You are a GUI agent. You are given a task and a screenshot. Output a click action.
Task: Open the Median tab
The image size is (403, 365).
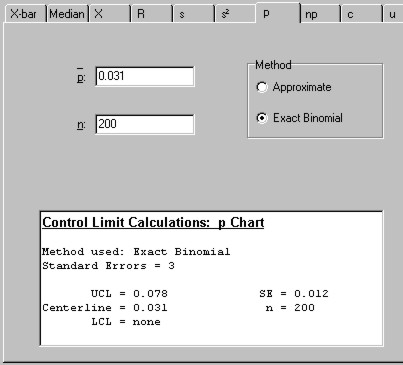[67, 14]
